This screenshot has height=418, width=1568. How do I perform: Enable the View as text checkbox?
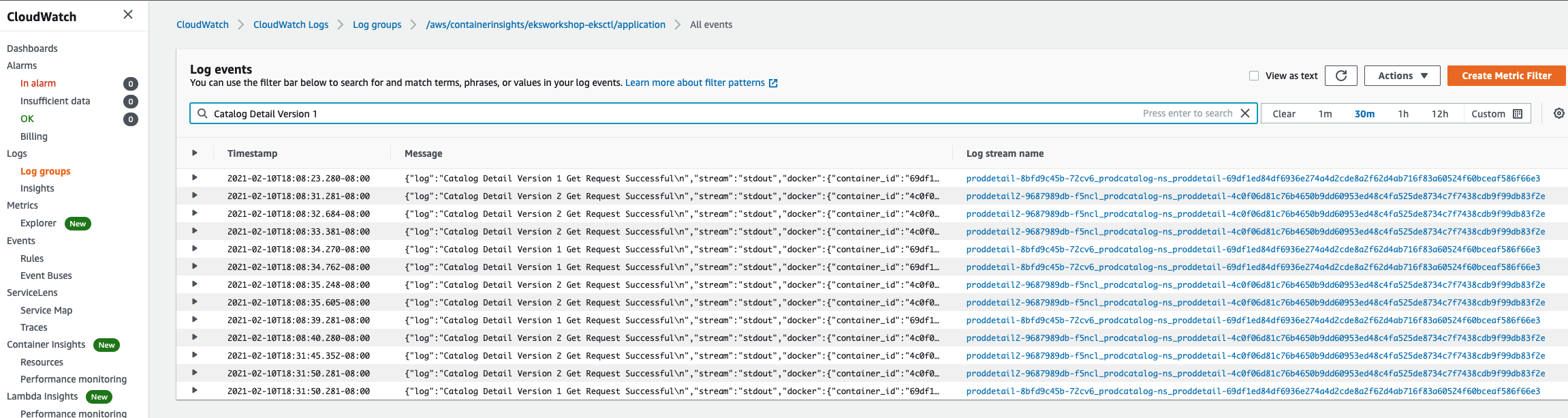(1254, 76)
